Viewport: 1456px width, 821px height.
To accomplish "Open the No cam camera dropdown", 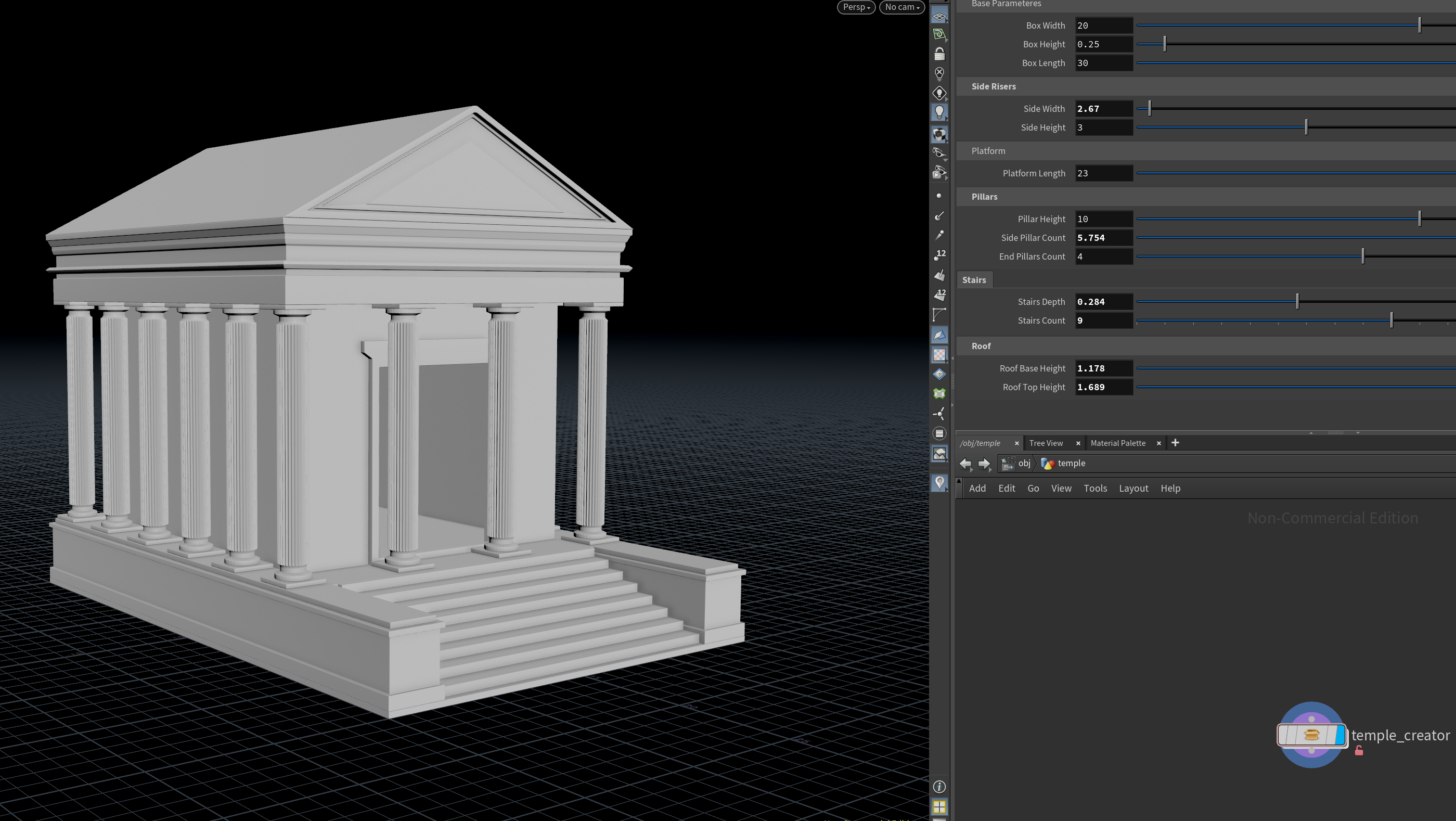I will [901, 7].
